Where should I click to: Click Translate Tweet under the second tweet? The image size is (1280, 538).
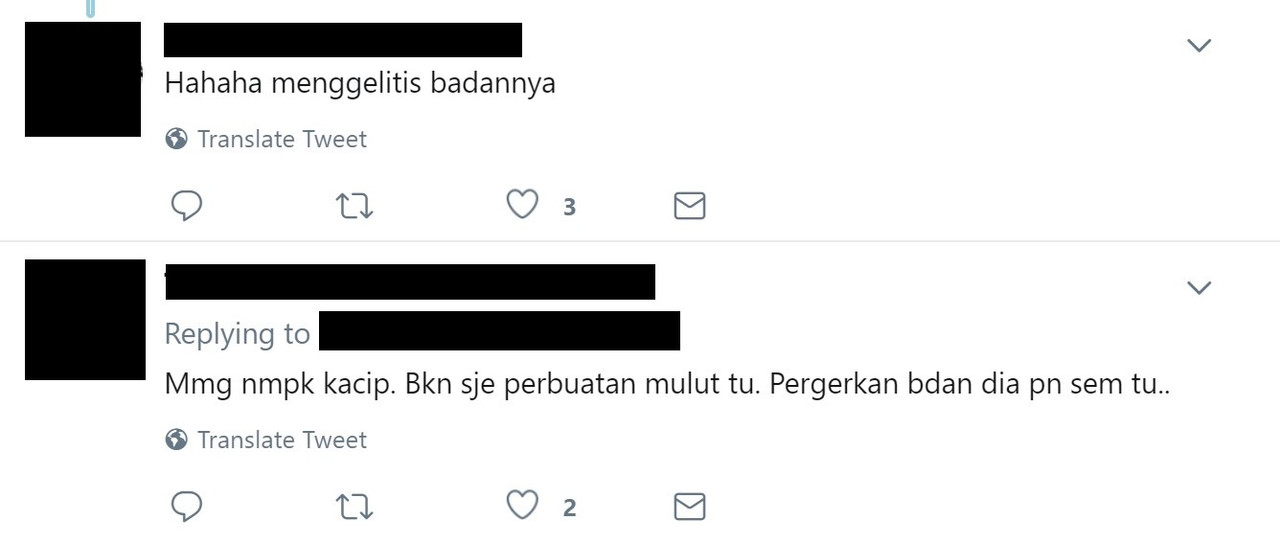pos(282,440)
